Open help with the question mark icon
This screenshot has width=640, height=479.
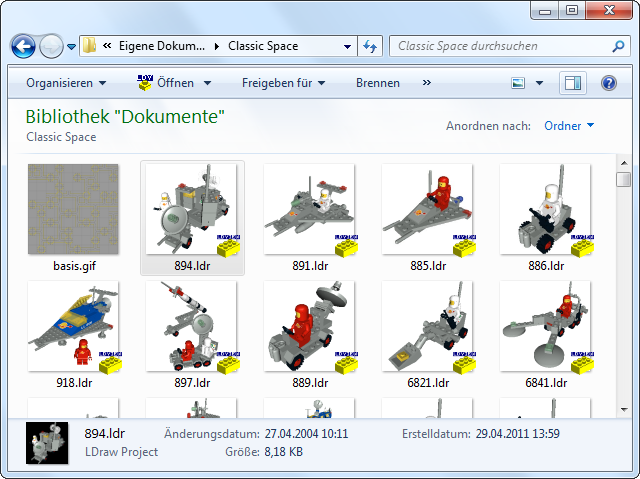click(x=608, y=83)
